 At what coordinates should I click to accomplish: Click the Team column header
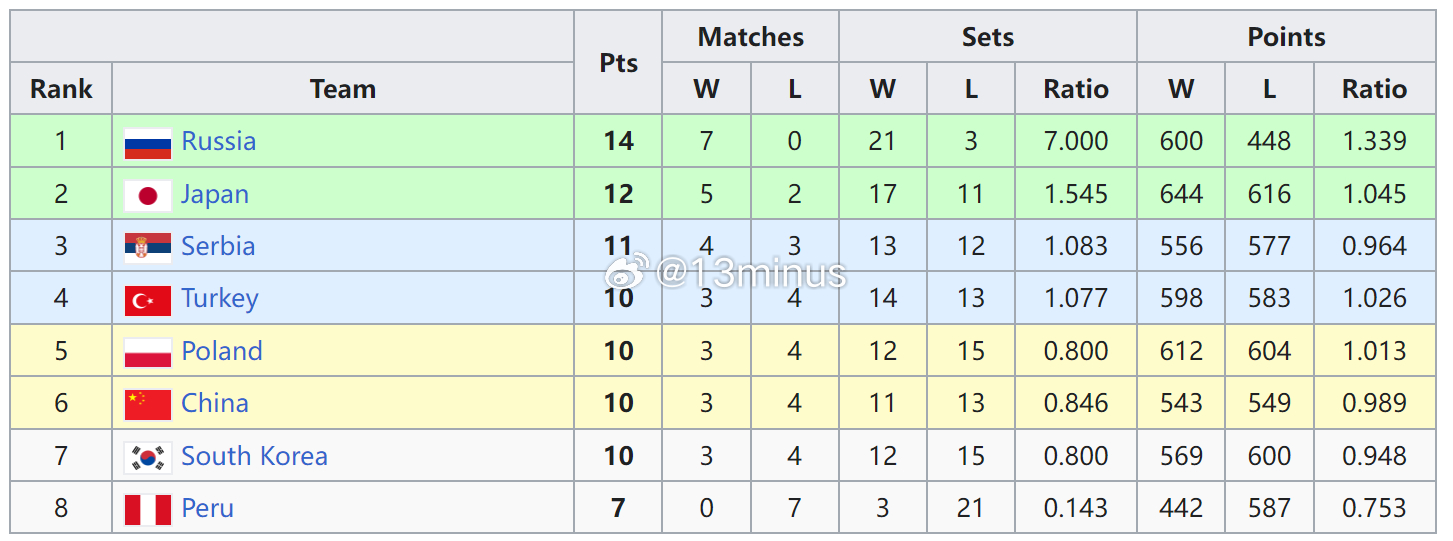342,89
